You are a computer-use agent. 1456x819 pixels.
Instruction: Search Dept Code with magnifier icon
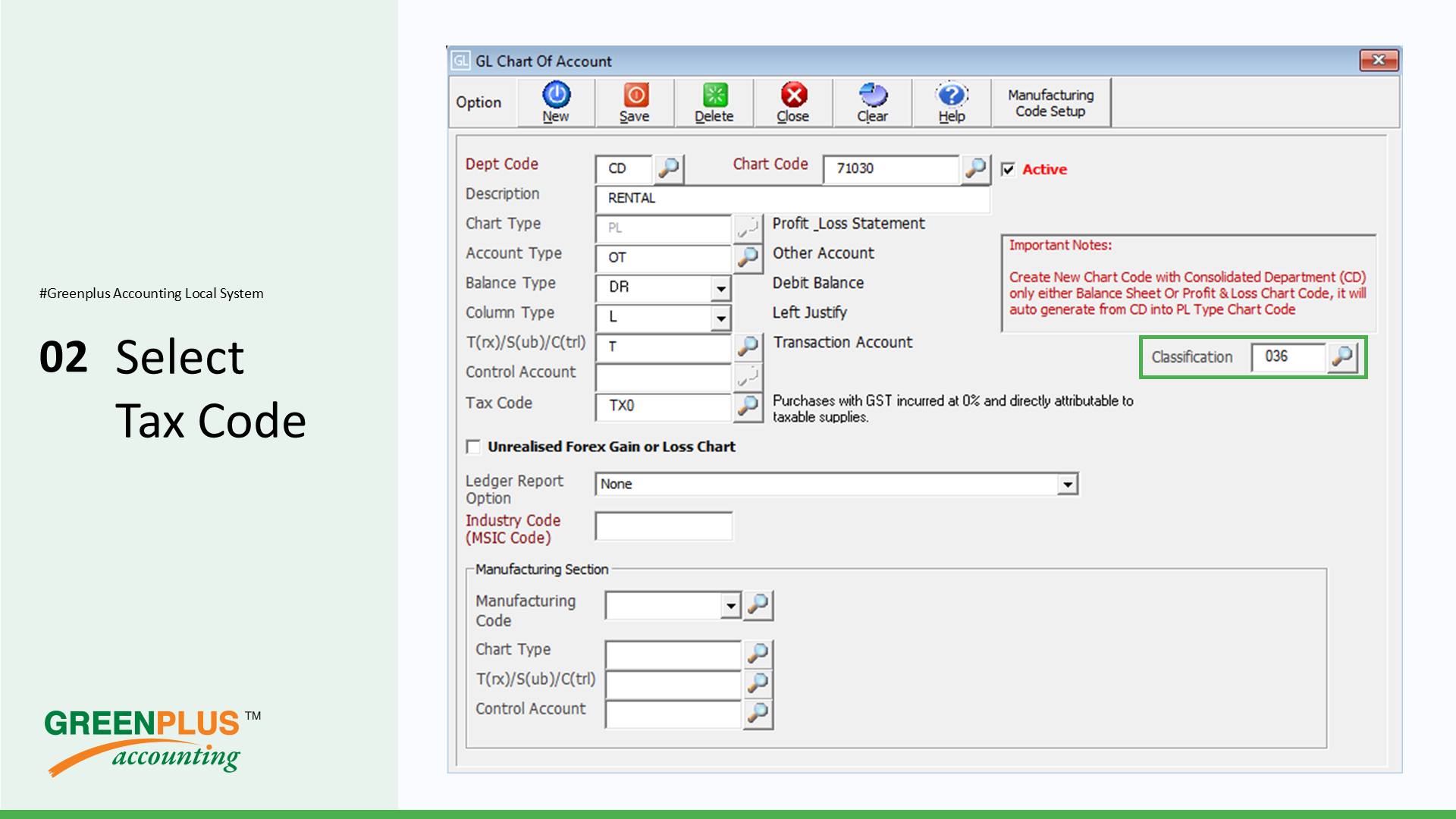click(669, 168)
